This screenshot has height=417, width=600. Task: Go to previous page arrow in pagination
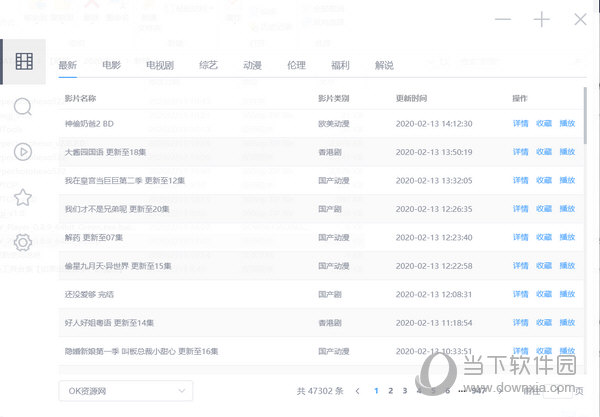358,391
